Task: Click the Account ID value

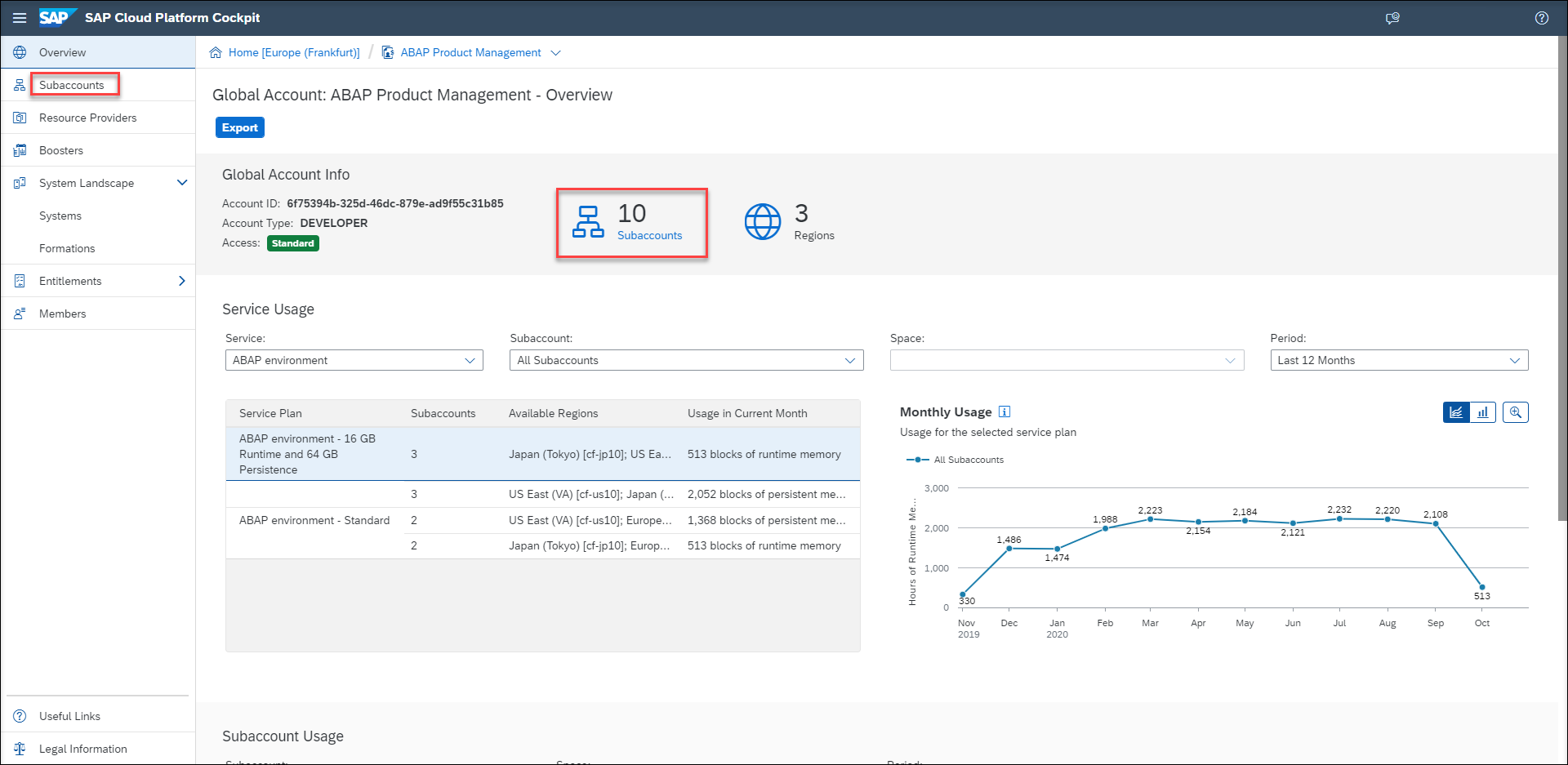Action: (395, 203)
